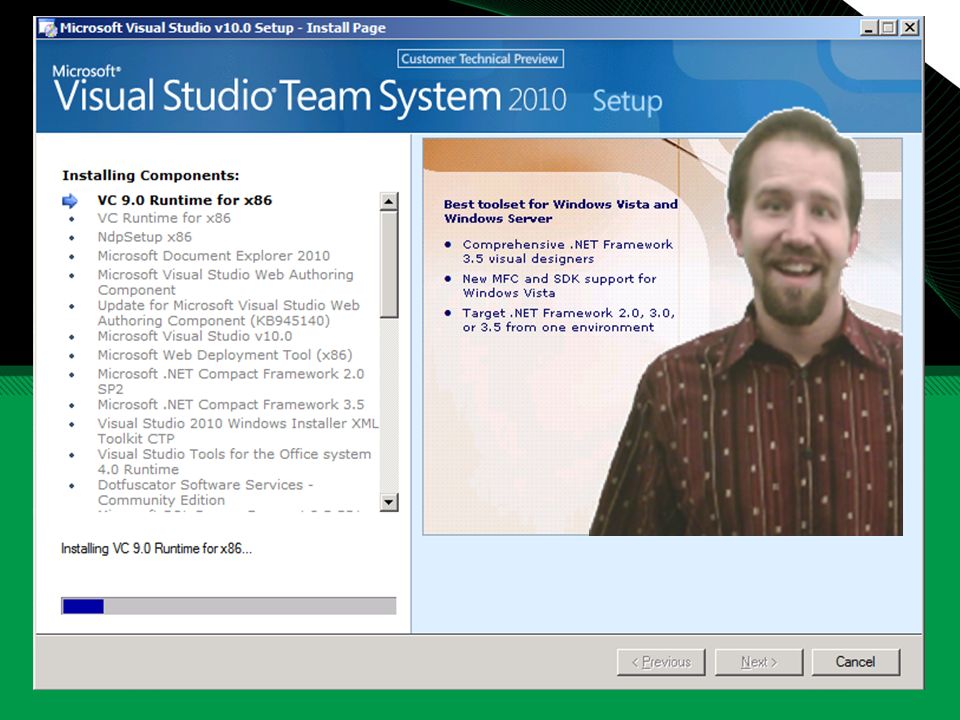Click the 'Installing Components:' heading

[151, 175]
